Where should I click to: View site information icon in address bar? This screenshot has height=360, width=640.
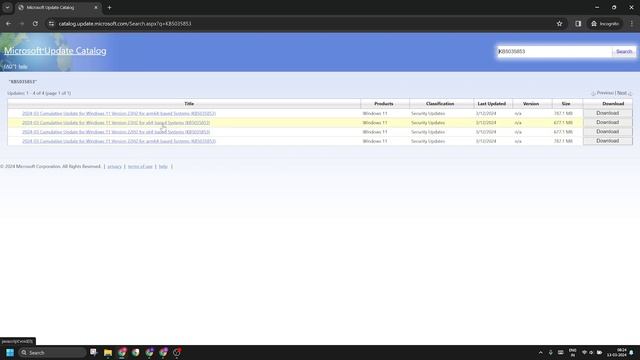pyautogui.click(x=51, y=24)
